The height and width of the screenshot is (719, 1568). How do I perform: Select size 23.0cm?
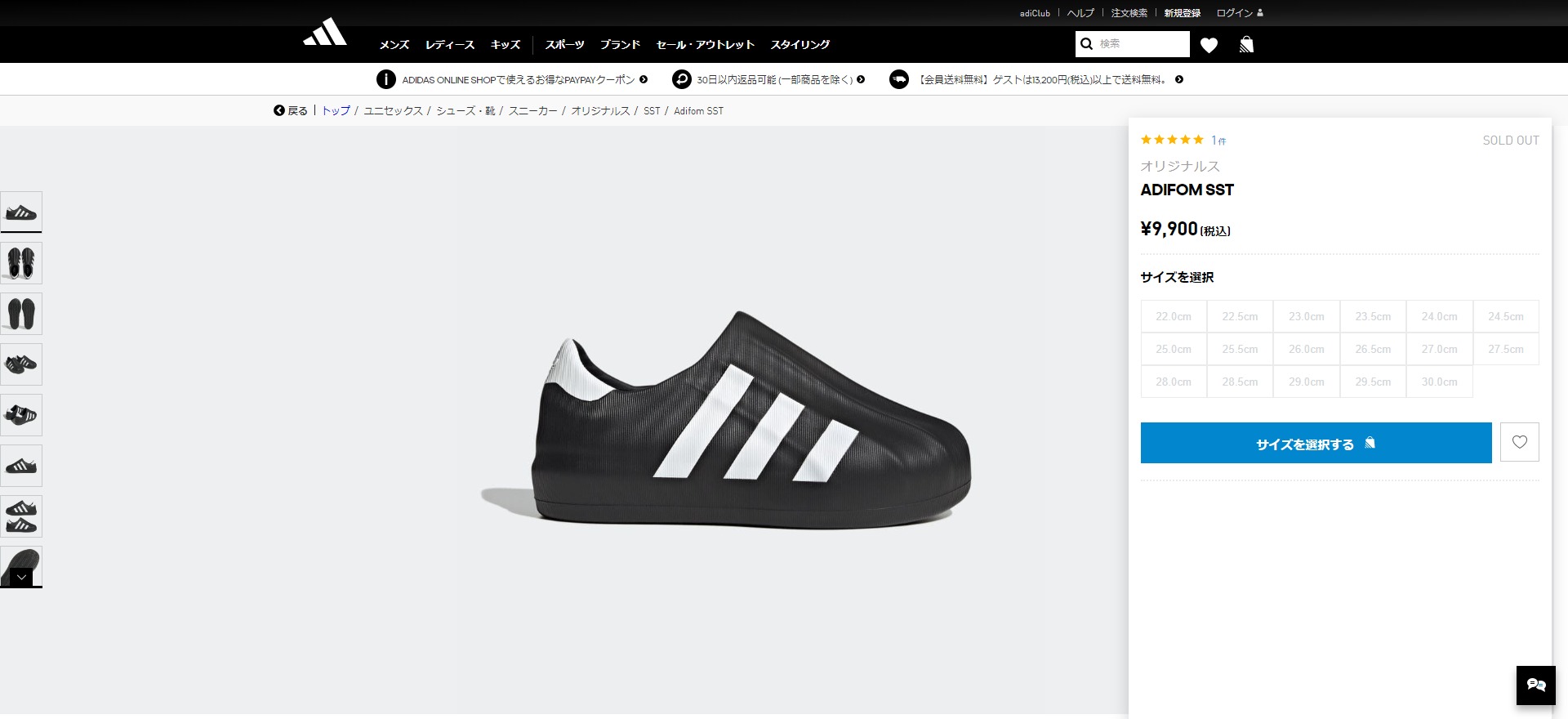1307,316
